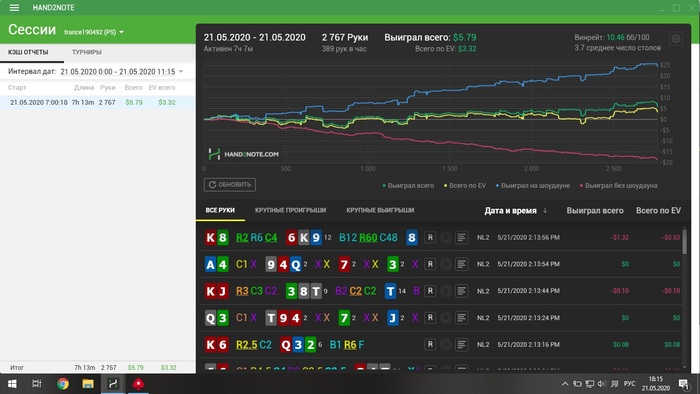Toggle the Выиграл без шоудауна legend item
This screenshot has width=700, height=394.
pyautogui.click(x=618, y=186)
